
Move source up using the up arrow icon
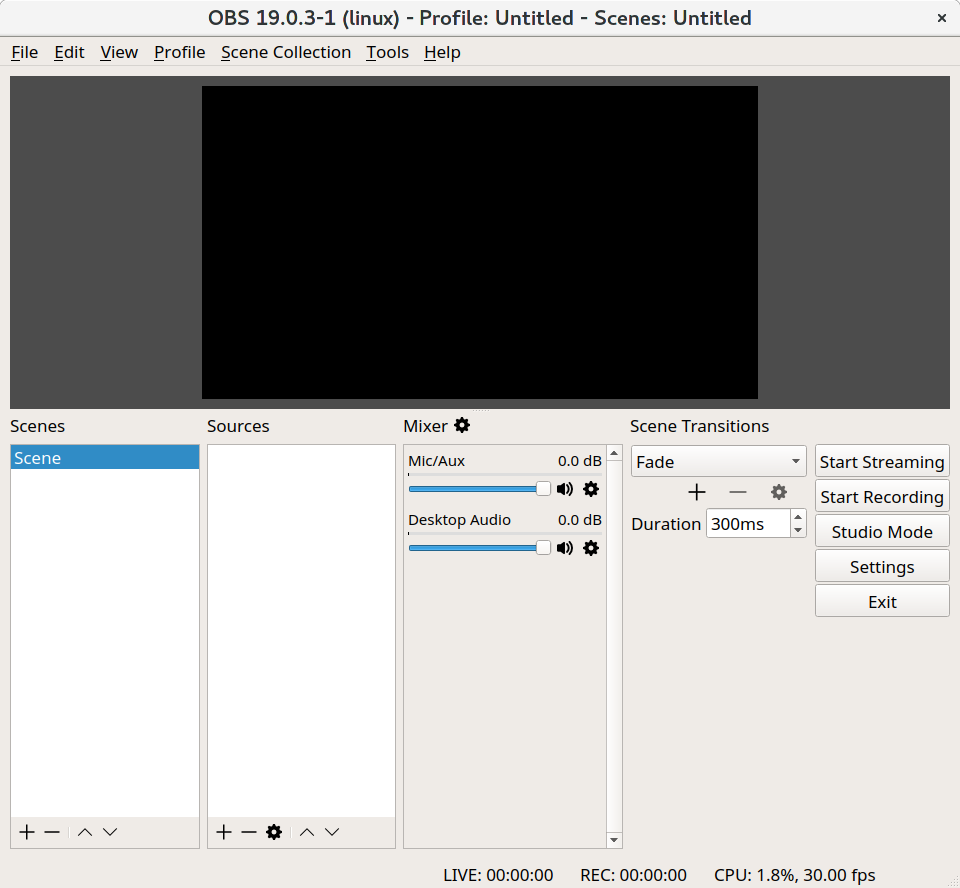click(307, 831)
